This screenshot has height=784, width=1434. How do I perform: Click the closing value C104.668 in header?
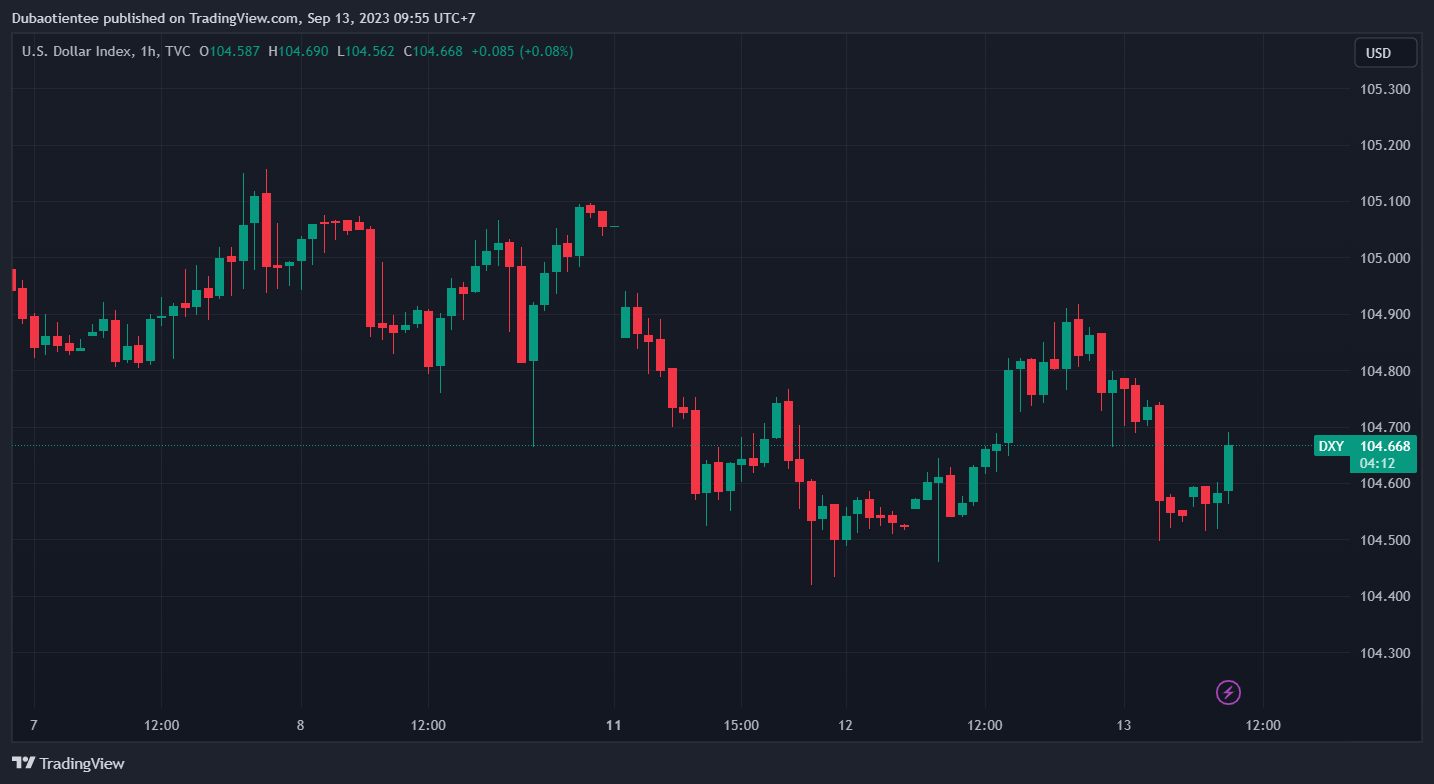(433, 51)
